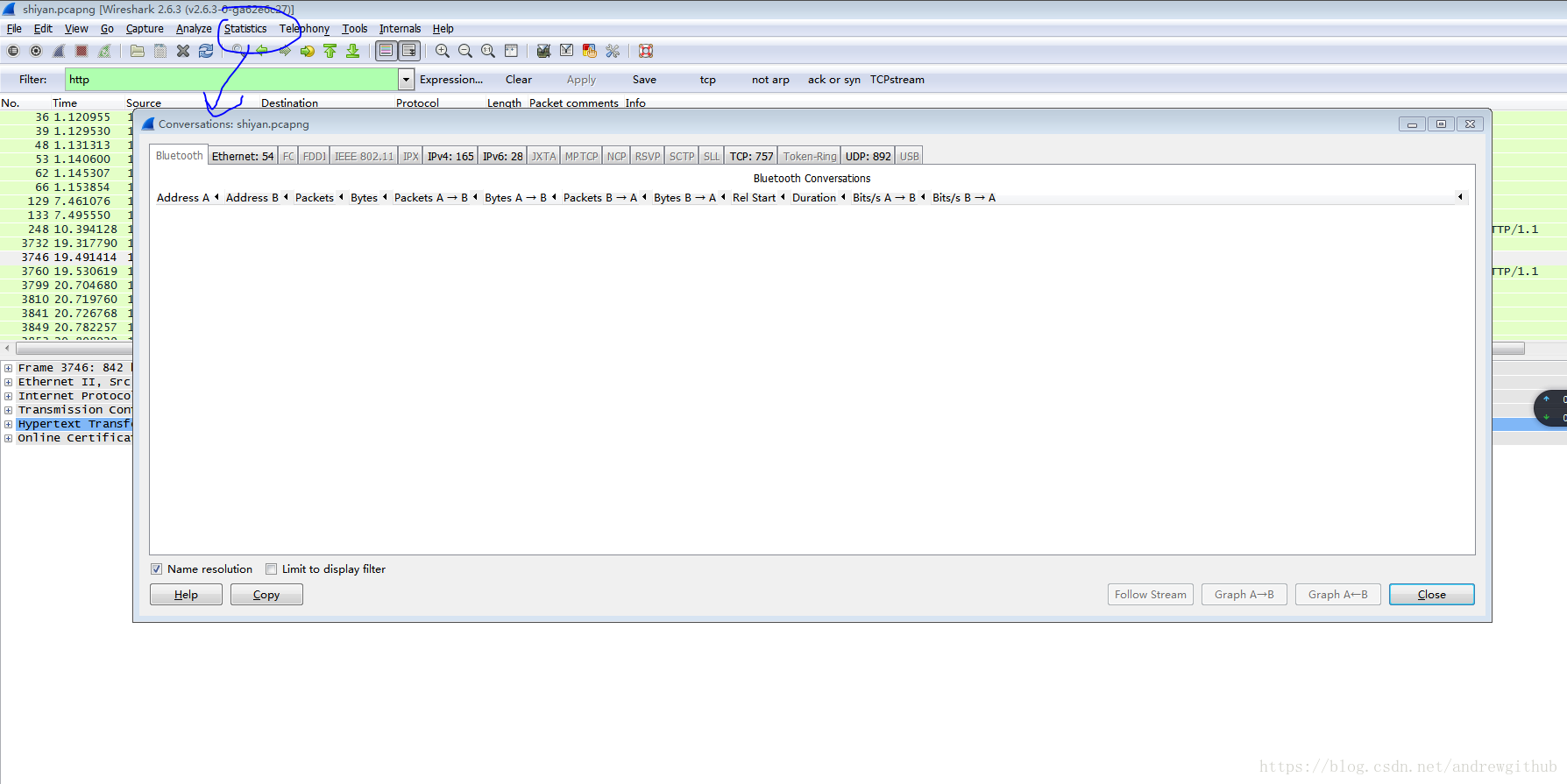
Task: Zoom in main window text
Action: [x=443, y=51]
